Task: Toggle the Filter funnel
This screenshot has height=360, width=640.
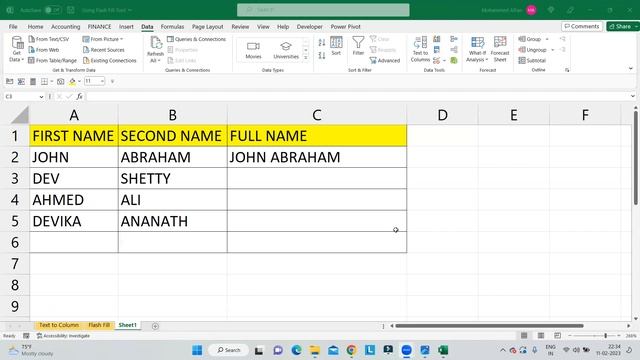Action: [x=358, y=46]
